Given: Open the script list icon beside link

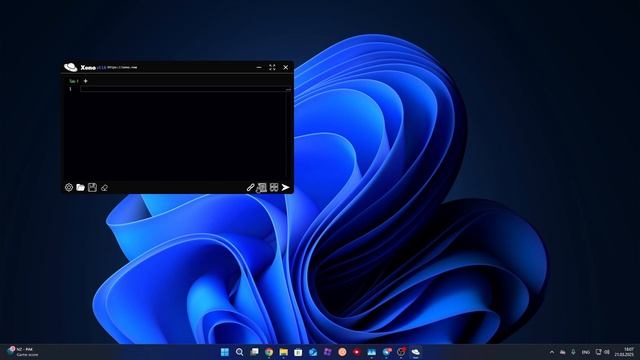Looking at the screenshot, I should click(262, 187).
